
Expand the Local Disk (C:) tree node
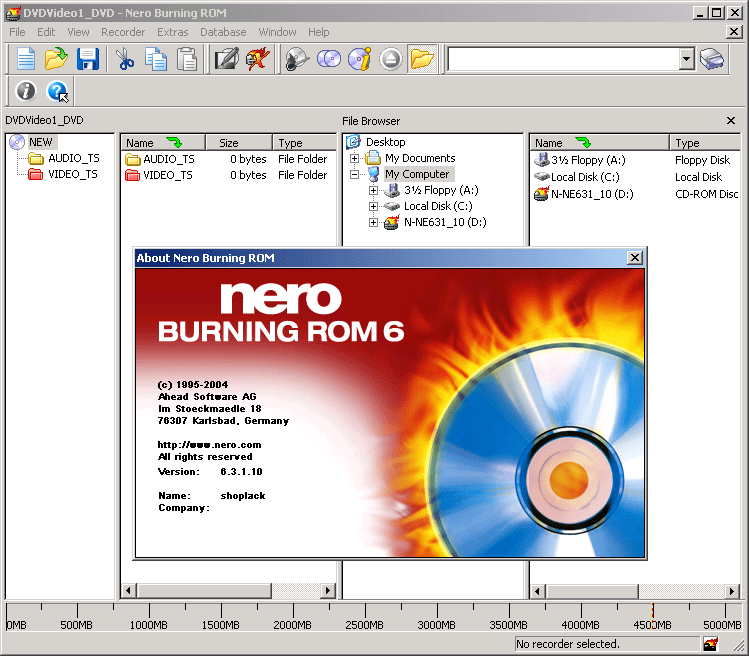click(374, 206)
